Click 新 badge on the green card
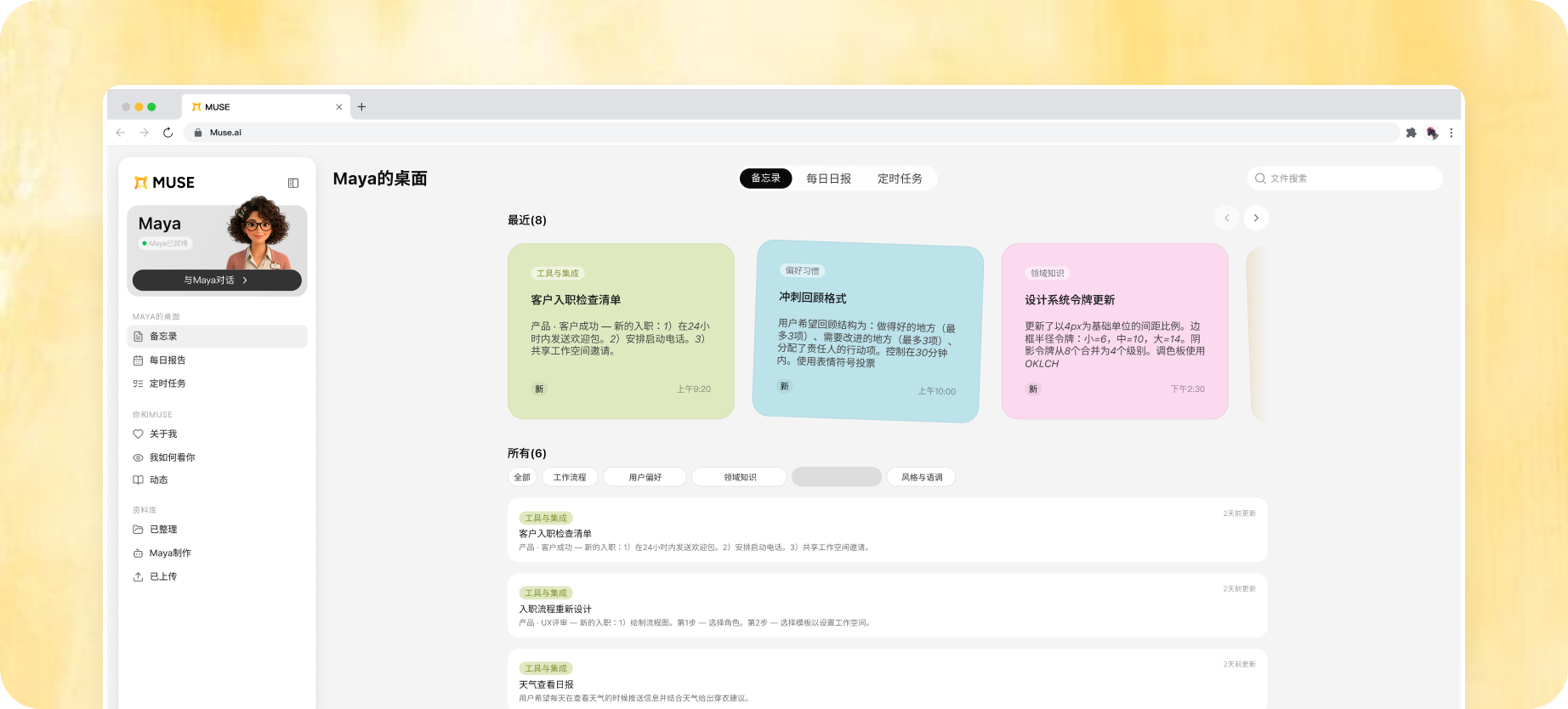The image size is (1568, 709). click(539, 389)
